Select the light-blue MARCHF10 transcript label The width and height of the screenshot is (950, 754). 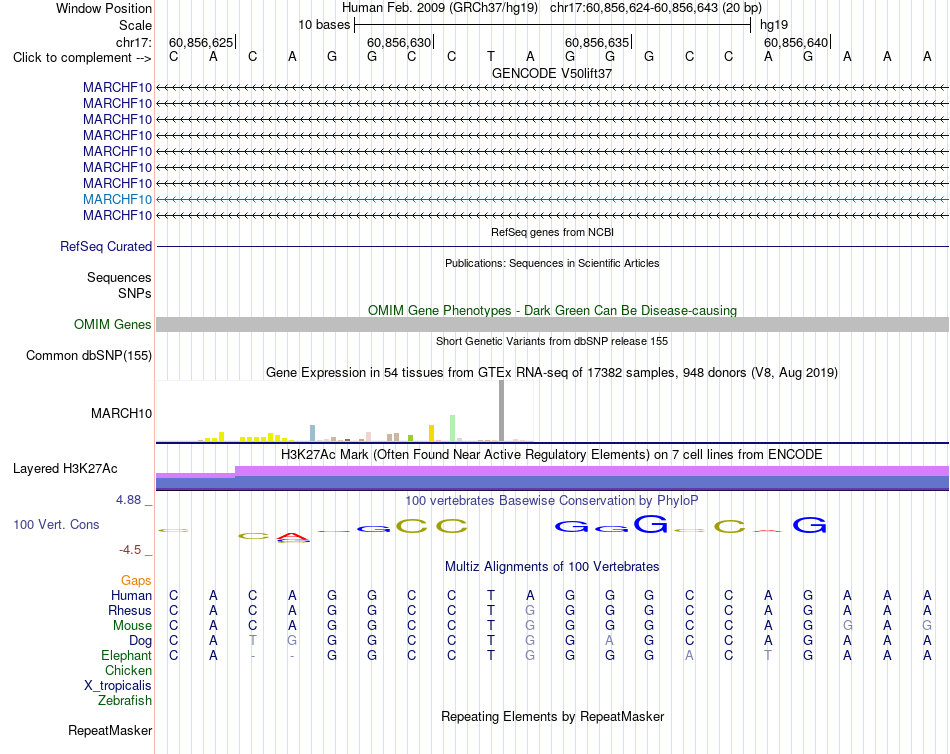pos(118,199)
